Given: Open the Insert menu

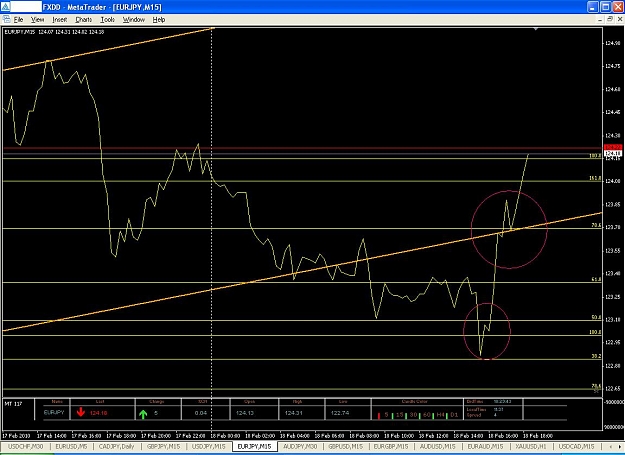Looking at the screenshot, I should click(60, 20).
